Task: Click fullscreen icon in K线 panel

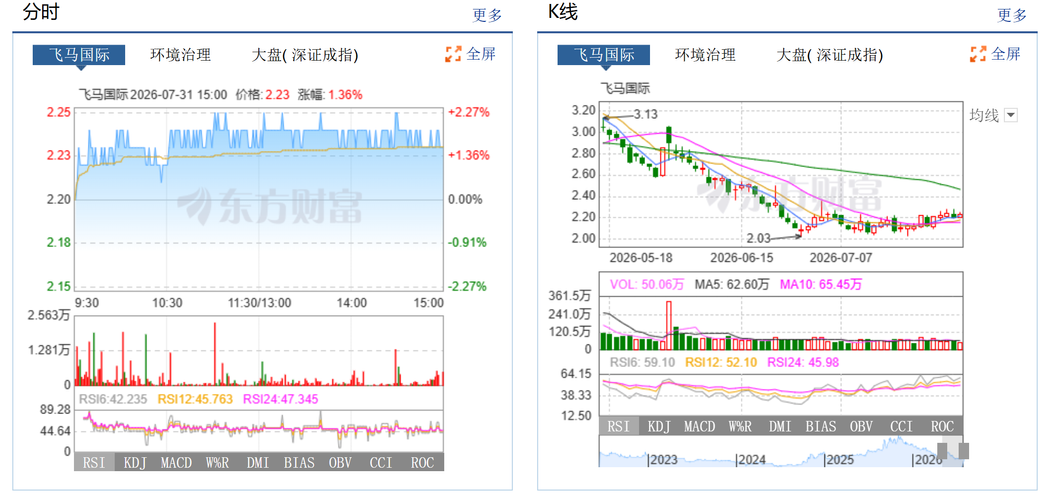Action: (x=979, y=54)
